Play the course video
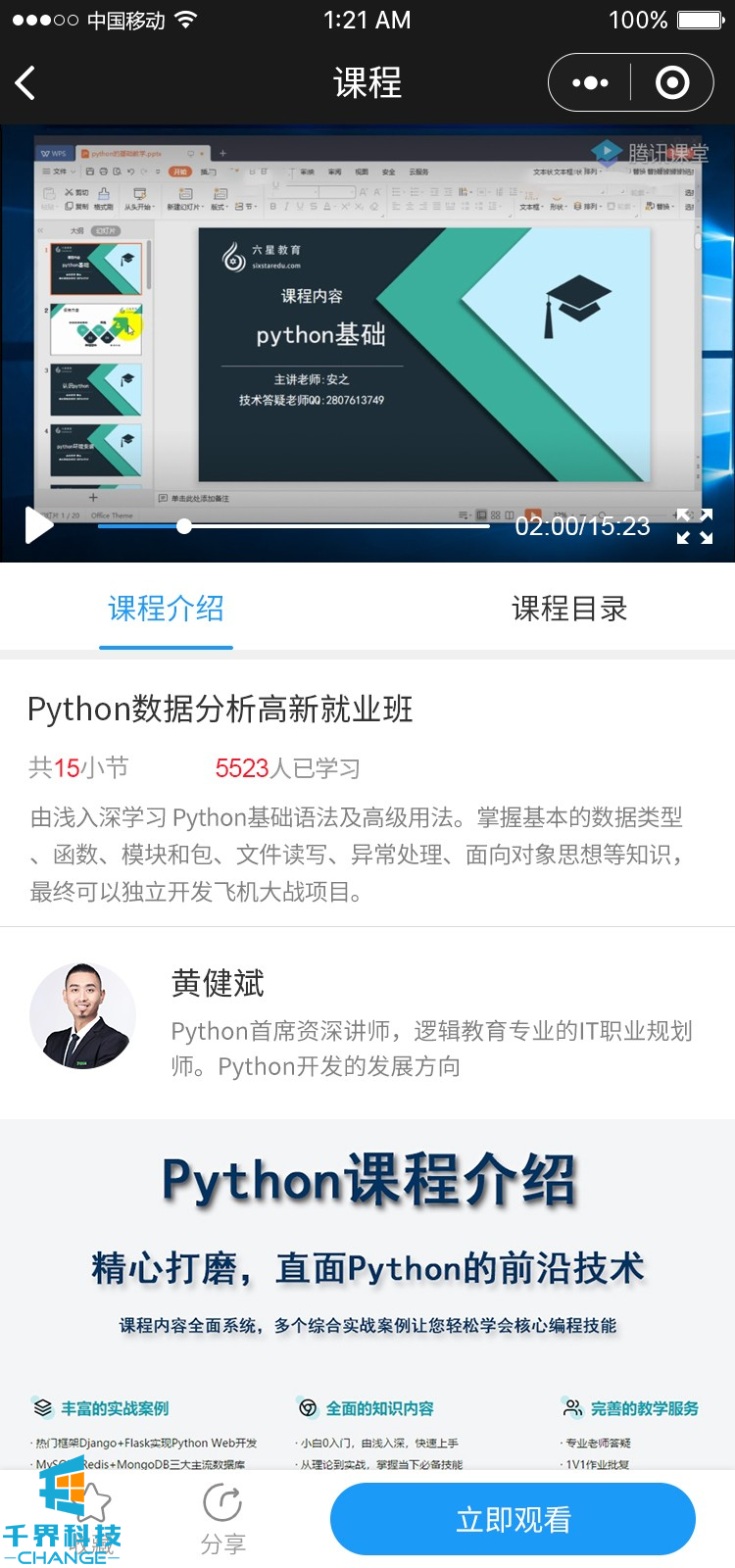Viewport: 735px width, 1568px height. click(x=38, y=525)
